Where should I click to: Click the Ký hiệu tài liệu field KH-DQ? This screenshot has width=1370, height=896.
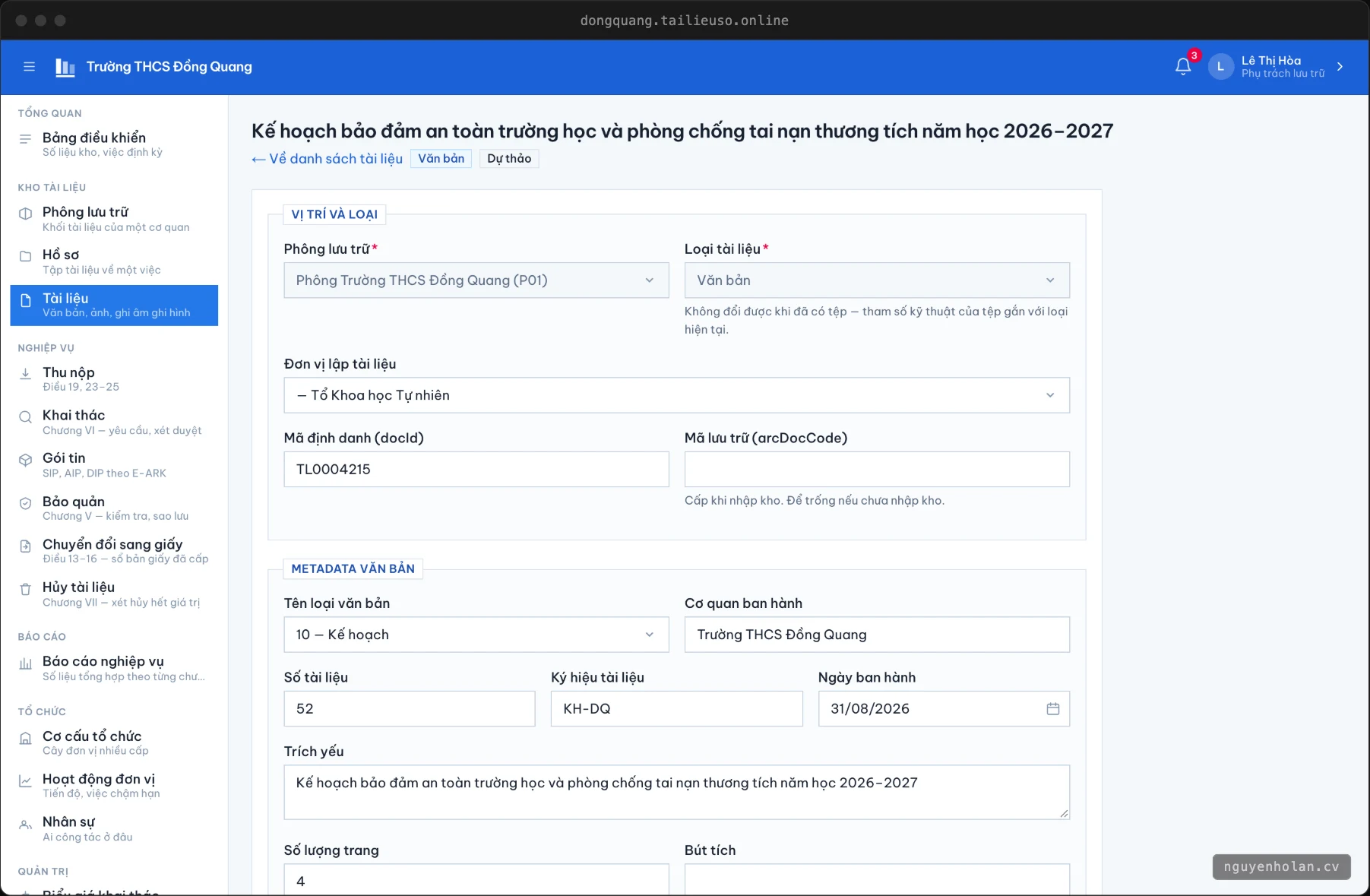click(x=677, y=709)
